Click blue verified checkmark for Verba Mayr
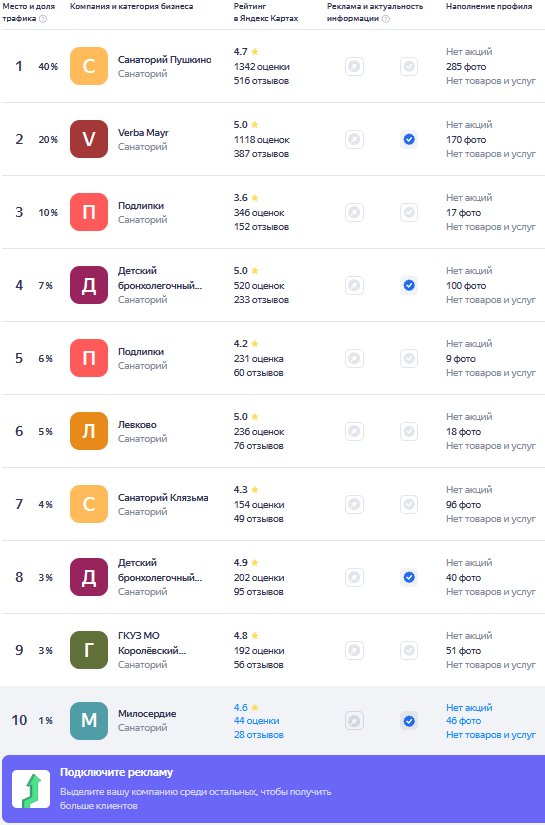The width and height of the screenshot is (545, 825). point(409,139)
